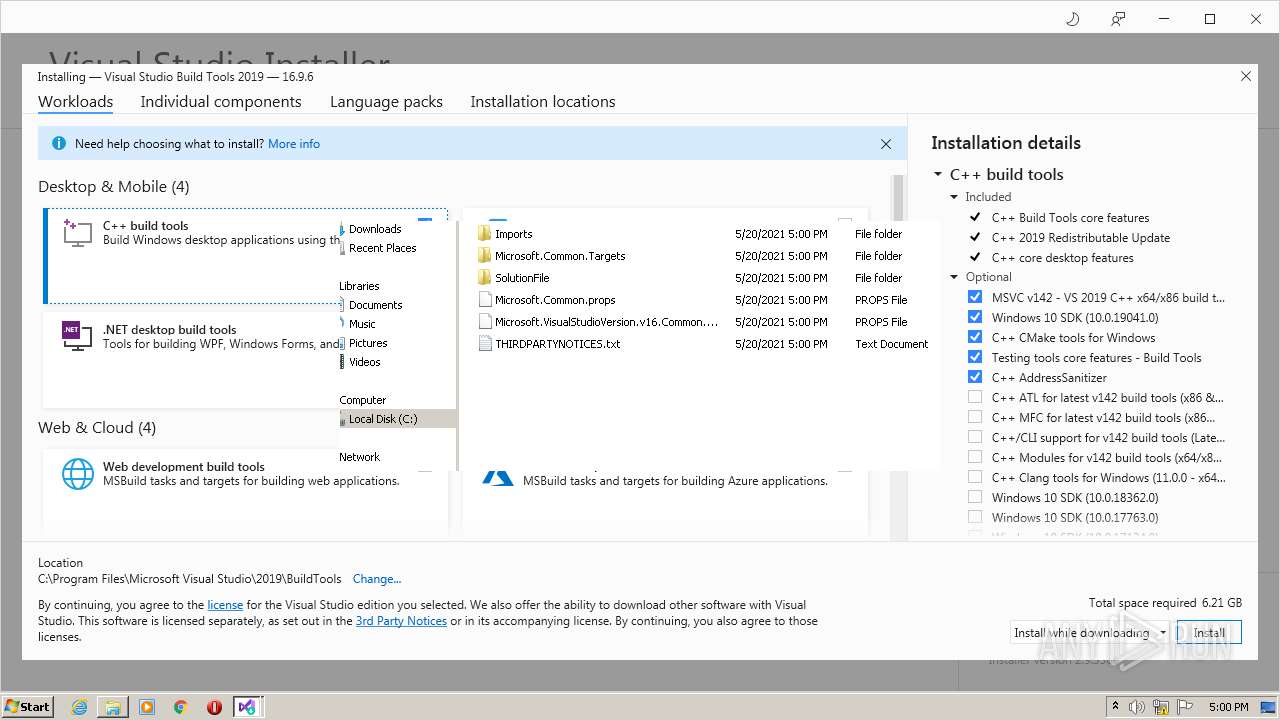This screenshot has height=720, width=1280.
Task: Open the 'license' link
Action: pyautogui.click(x=225, y=605)
